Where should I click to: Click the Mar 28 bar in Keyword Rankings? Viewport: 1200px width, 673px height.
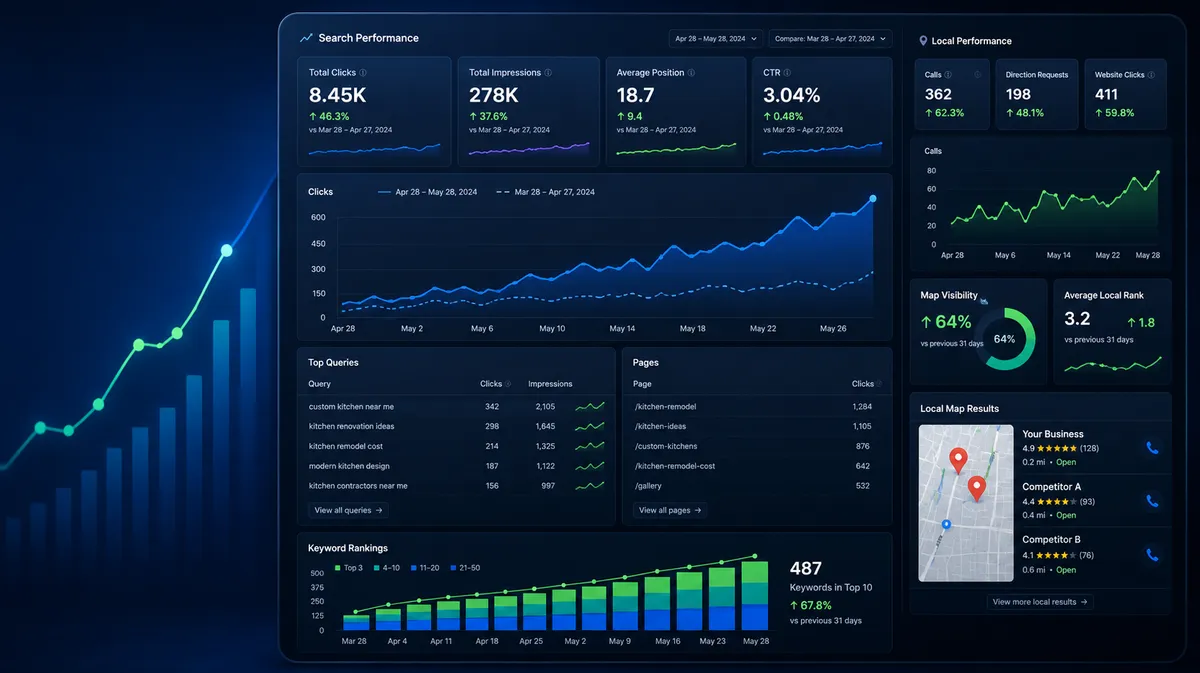pyautogui.click(x=355, y=623)
